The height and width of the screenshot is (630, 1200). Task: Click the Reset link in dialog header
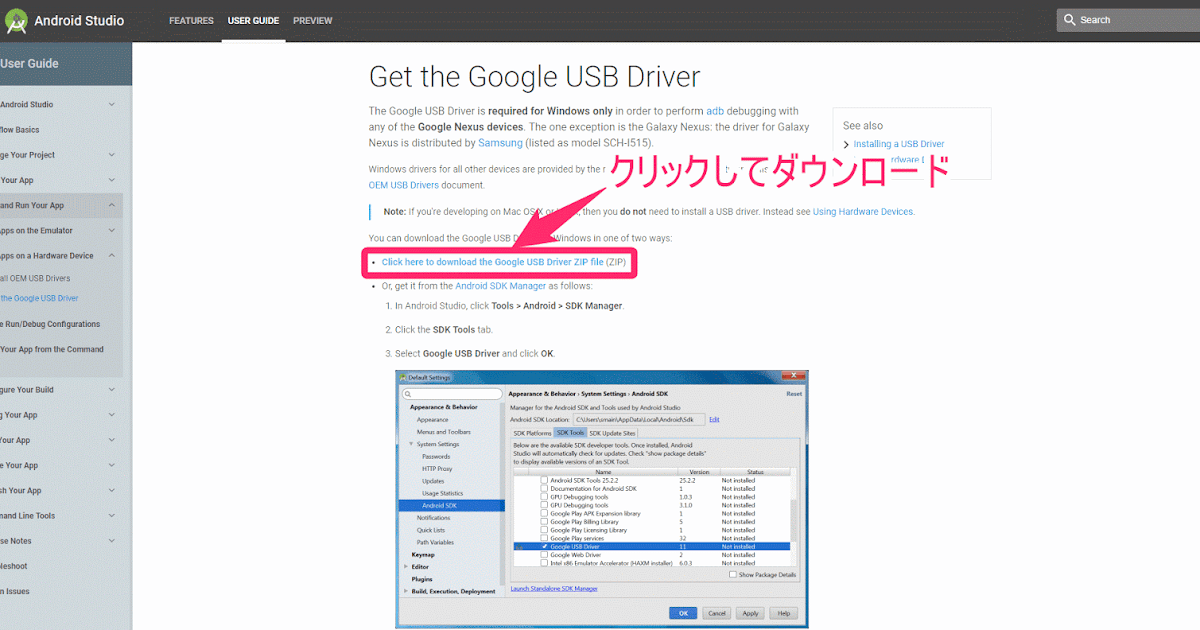coord(794,394)
